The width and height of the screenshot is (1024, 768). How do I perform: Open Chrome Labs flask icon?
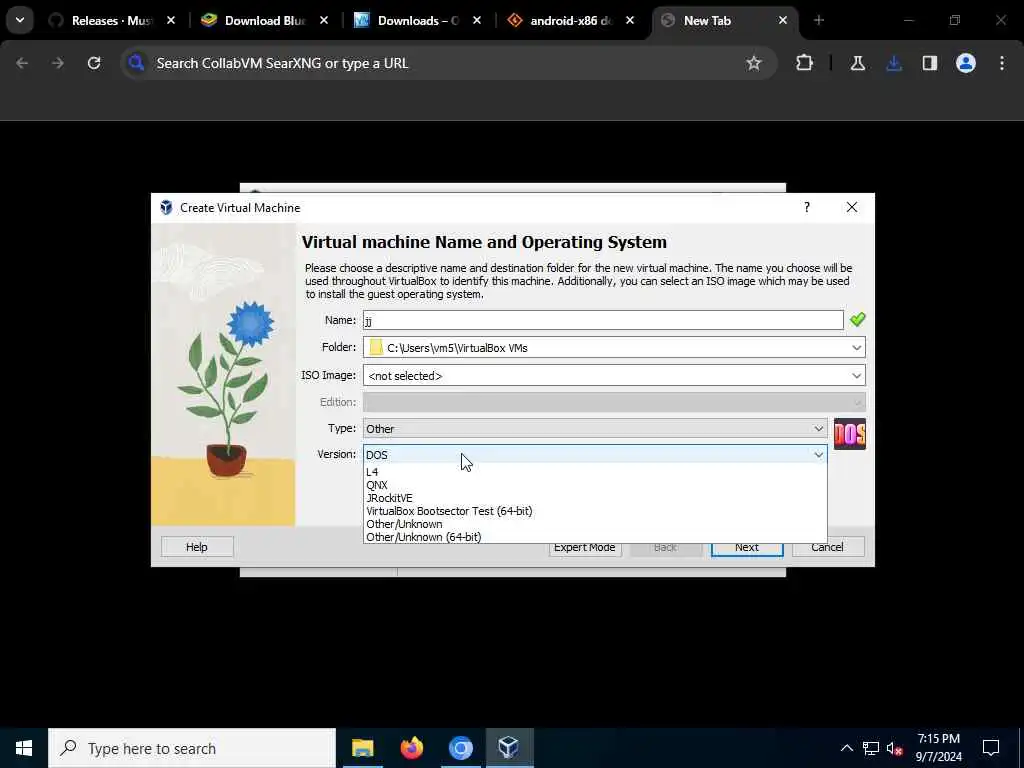click(x=858, y=63)
